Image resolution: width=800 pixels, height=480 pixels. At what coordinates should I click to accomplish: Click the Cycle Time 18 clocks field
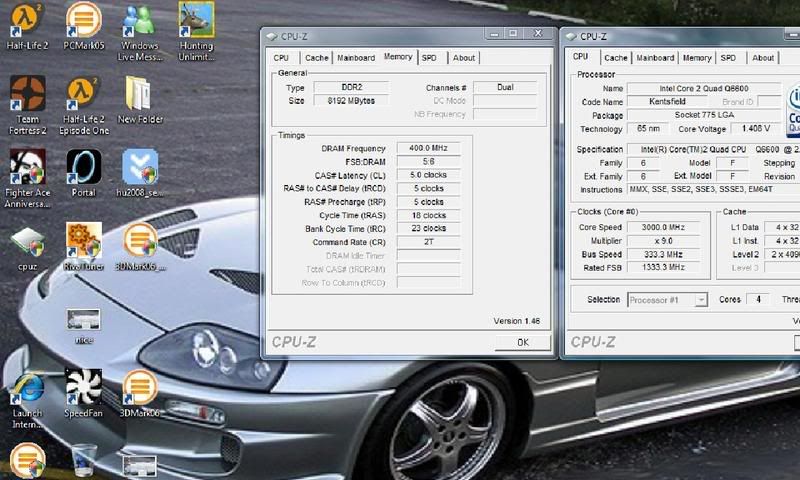tap(429, 215)
